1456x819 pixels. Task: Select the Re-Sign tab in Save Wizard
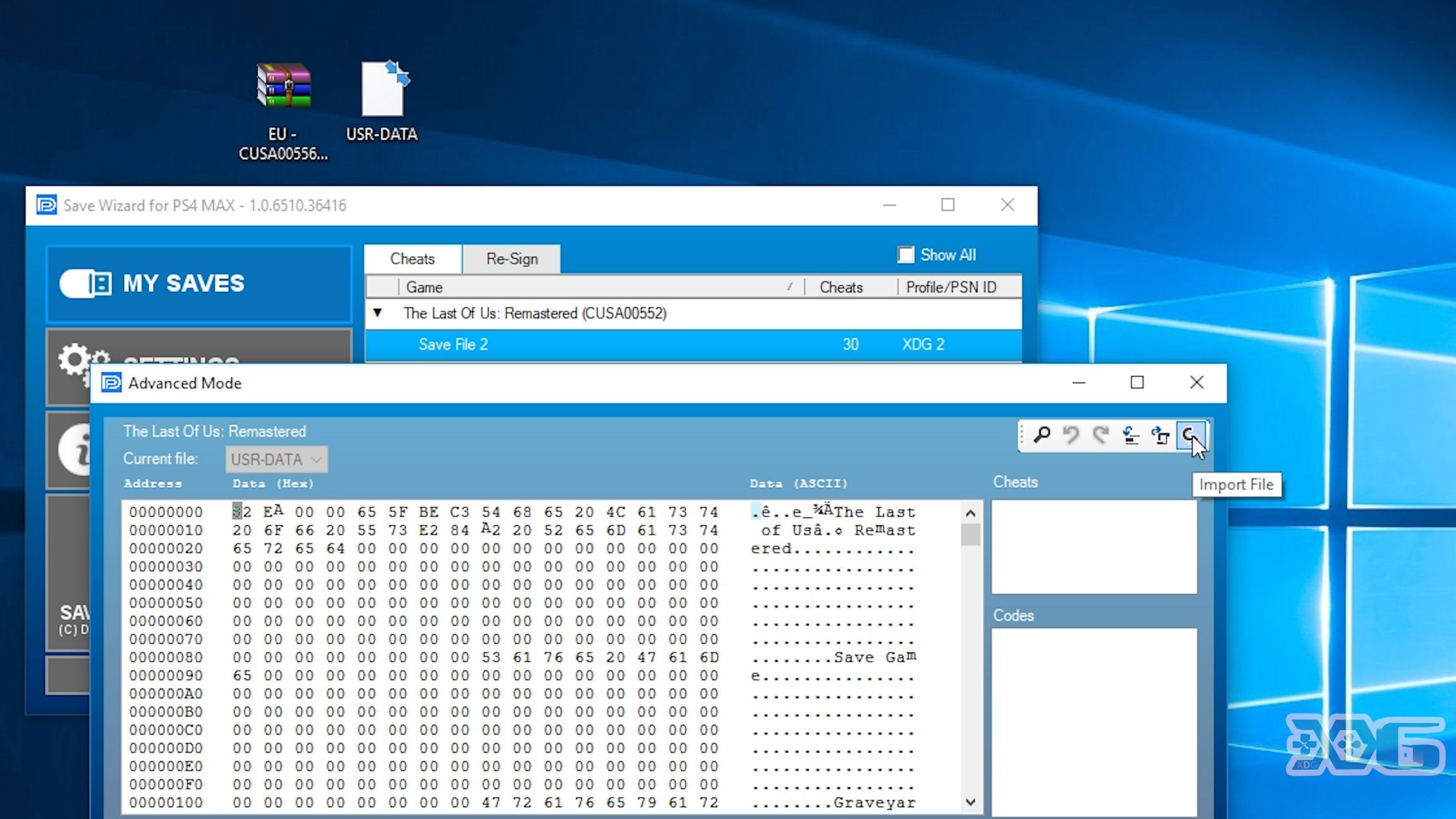tap(511, 258)
